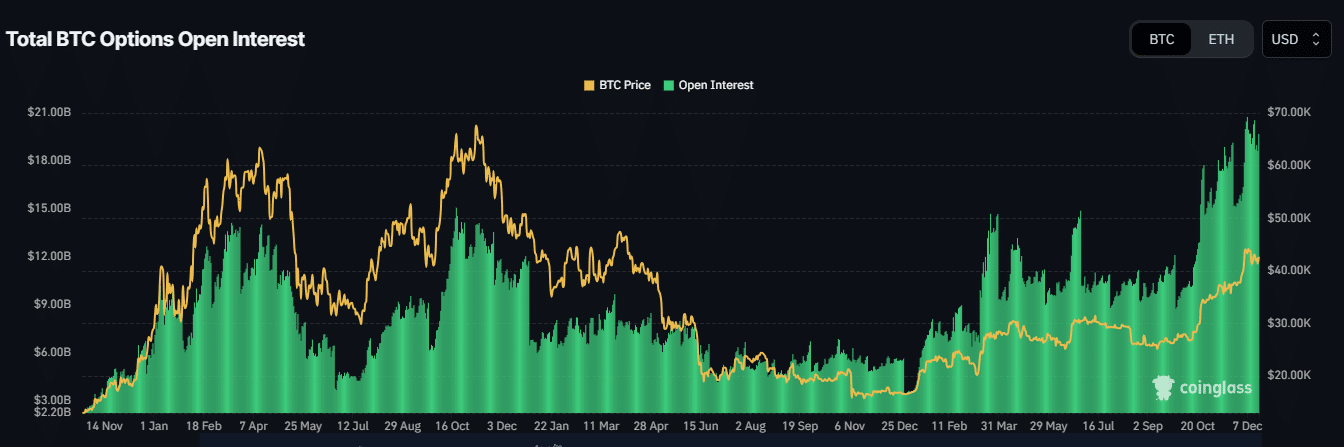The height and width of the screenshot is (447, 1344).
Task: Toggle the Open Interest legend label
Action: (x=716, y=86)
